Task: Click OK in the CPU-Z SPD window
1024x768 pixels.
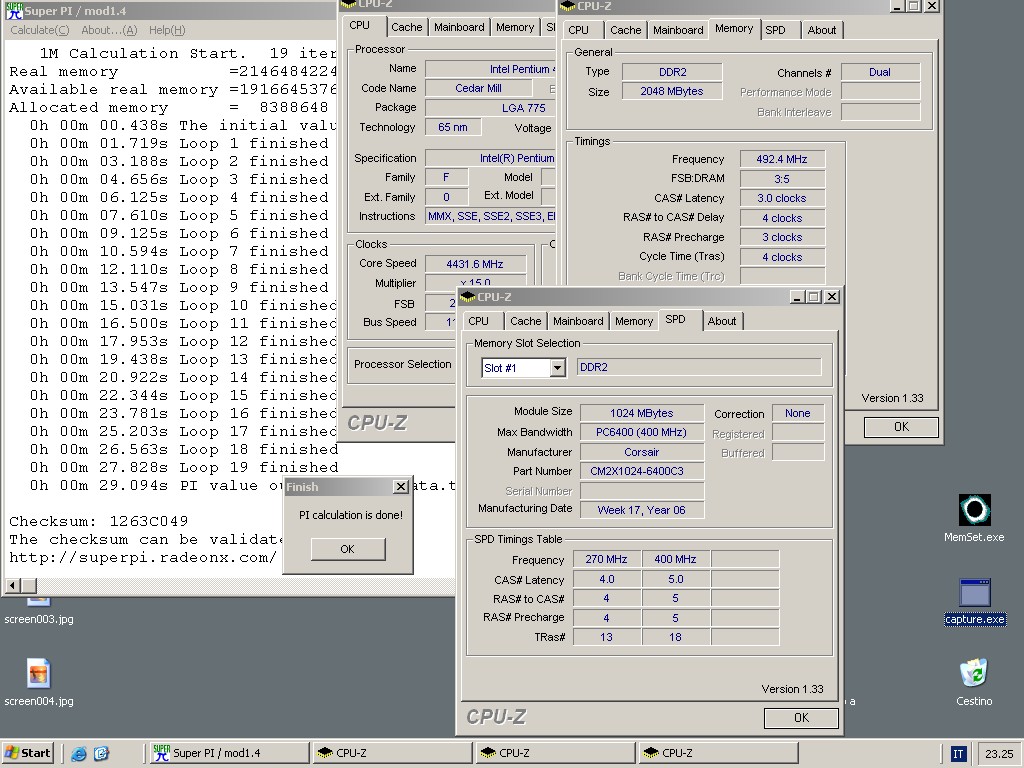Action: [x=801, y=718]
